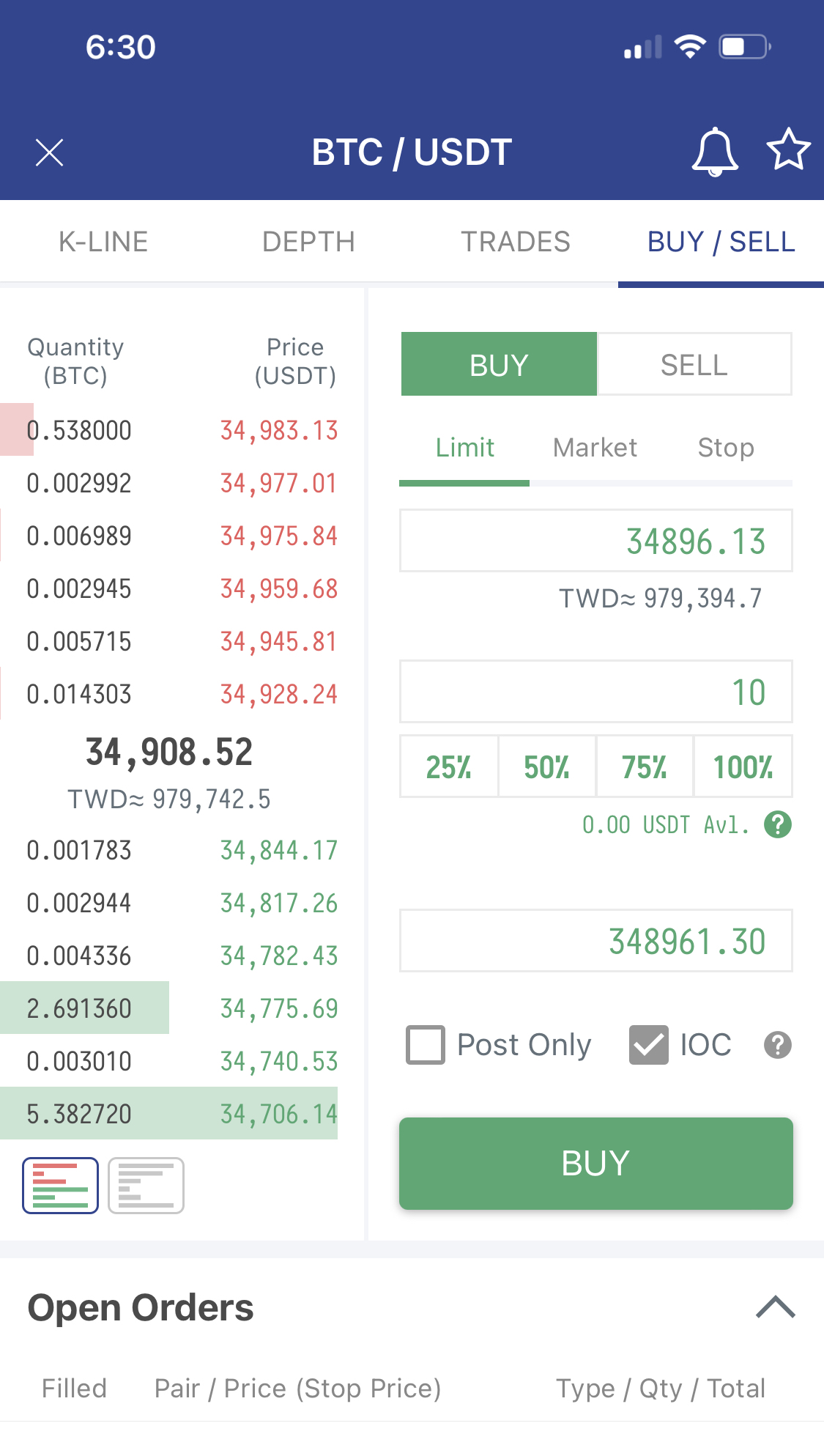Switch to the SELL side toggle
Viewport: 824px width, 1456px height.
point(694,364)
